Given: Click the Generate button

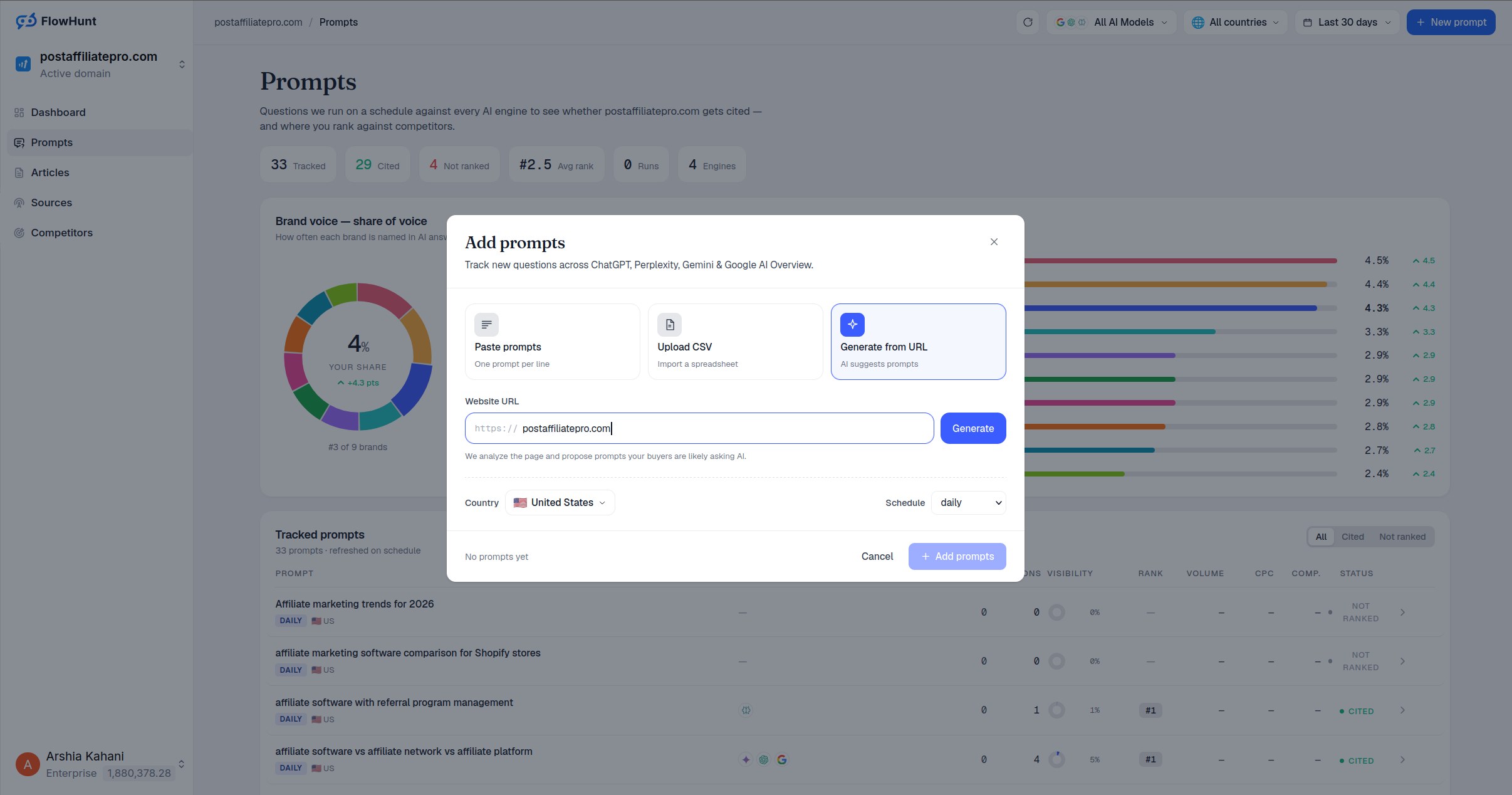Looking at the screenshot, I should click(972, 428).
